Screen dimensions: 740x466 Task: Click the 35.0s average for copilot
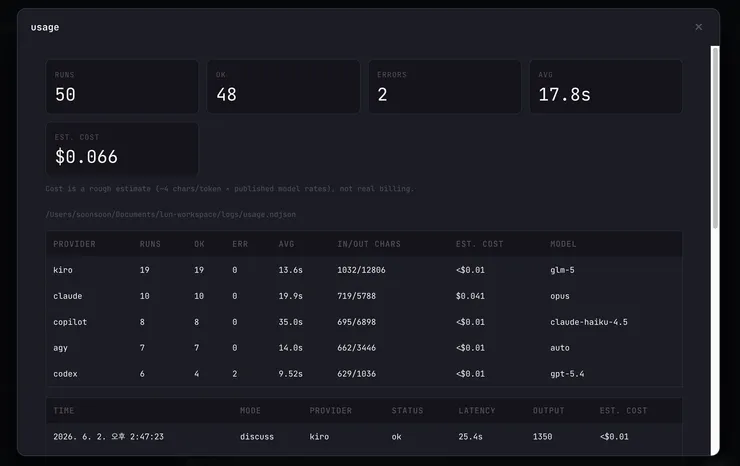[x=290, y=322]
